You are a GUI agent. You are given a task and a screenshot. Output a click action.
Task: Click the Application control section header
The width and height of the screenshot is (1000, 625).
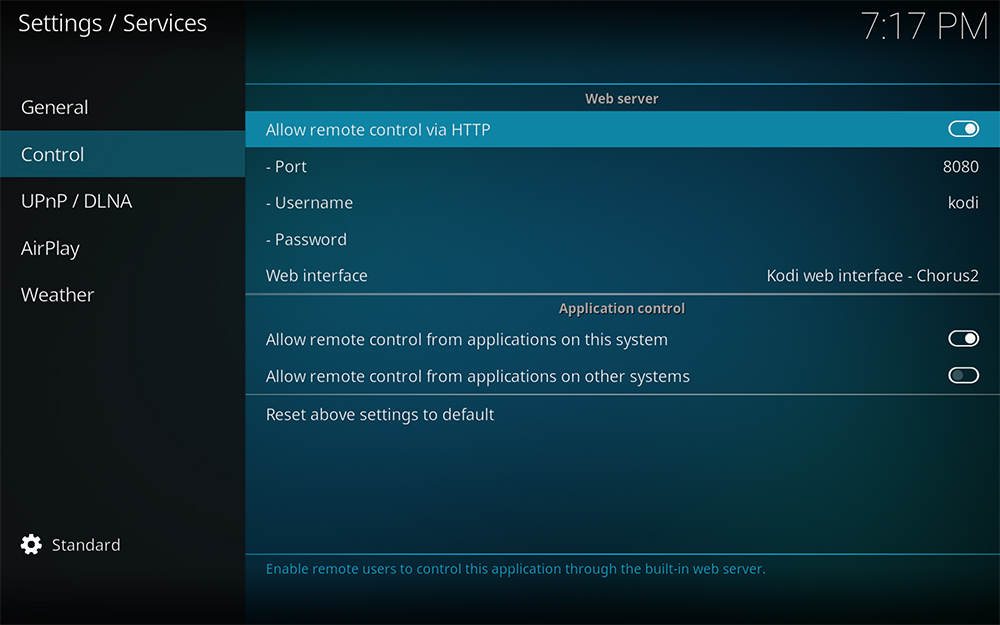[622, 308]
